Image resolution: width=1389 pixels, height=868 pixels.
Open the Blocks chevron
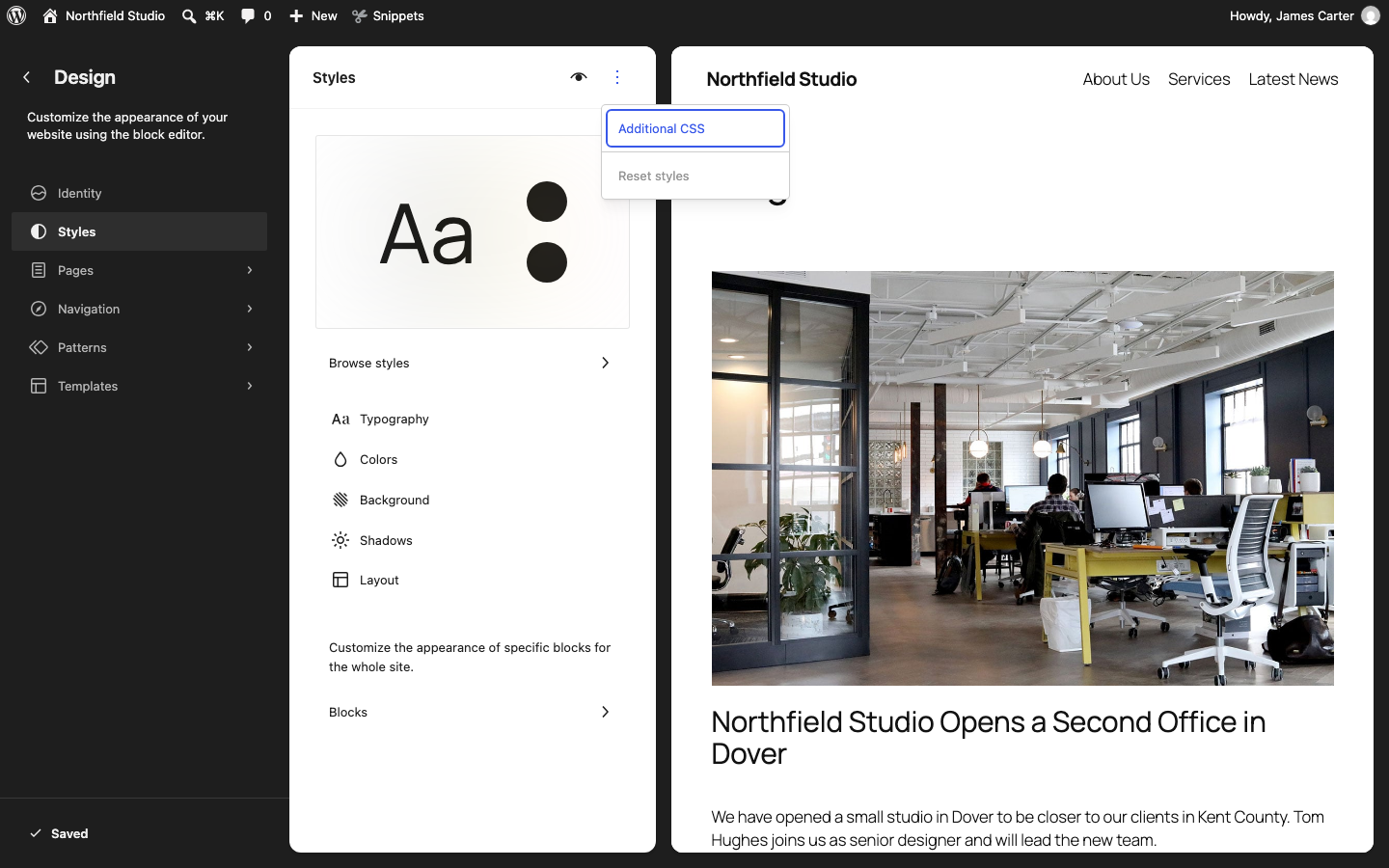(x=606, y=712)
